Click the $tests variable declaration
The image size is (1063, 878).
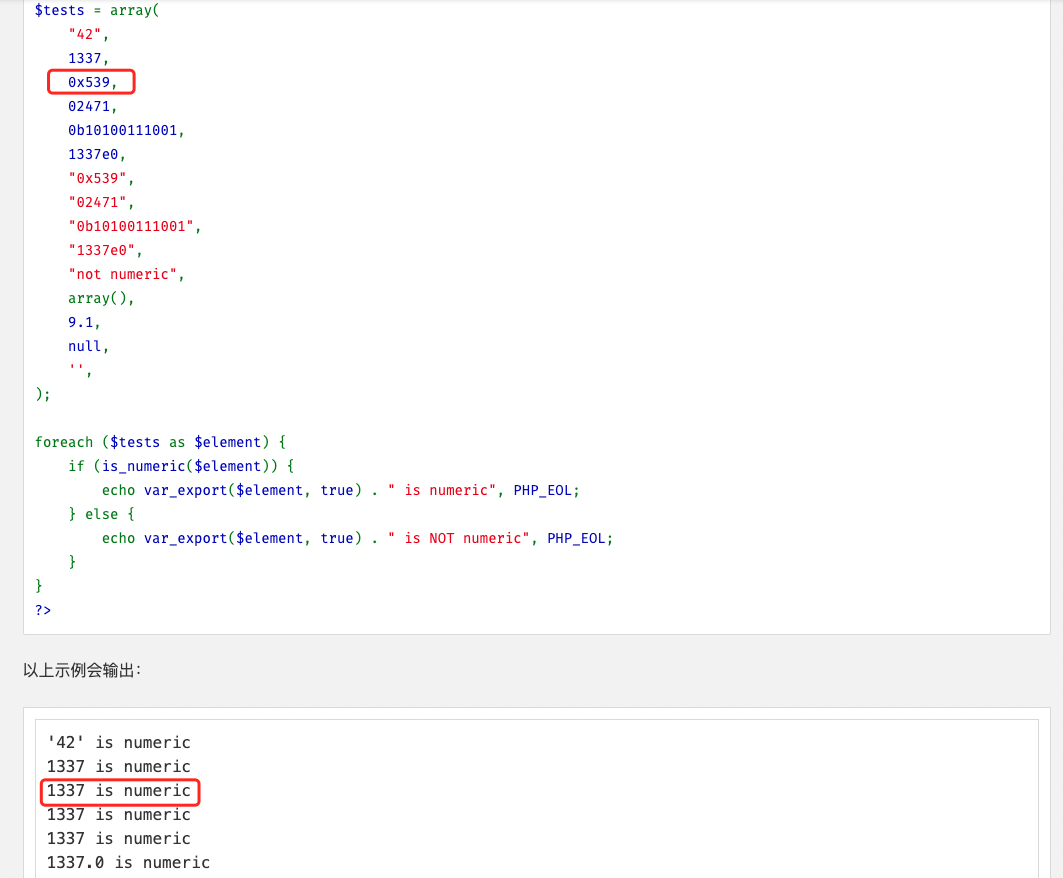60,10
